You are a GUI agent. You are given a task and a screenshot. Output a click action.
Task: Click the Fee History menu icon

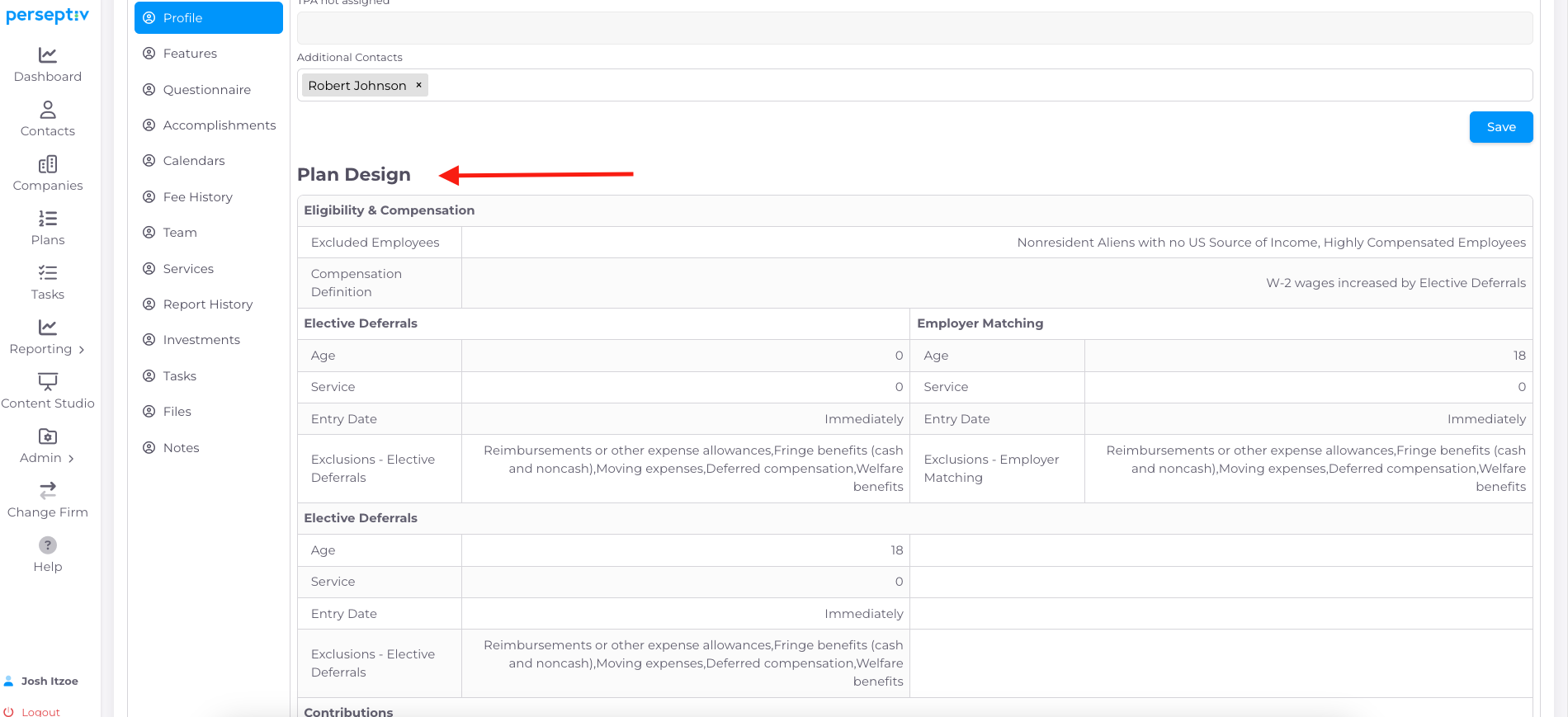[x=149, y=197]
